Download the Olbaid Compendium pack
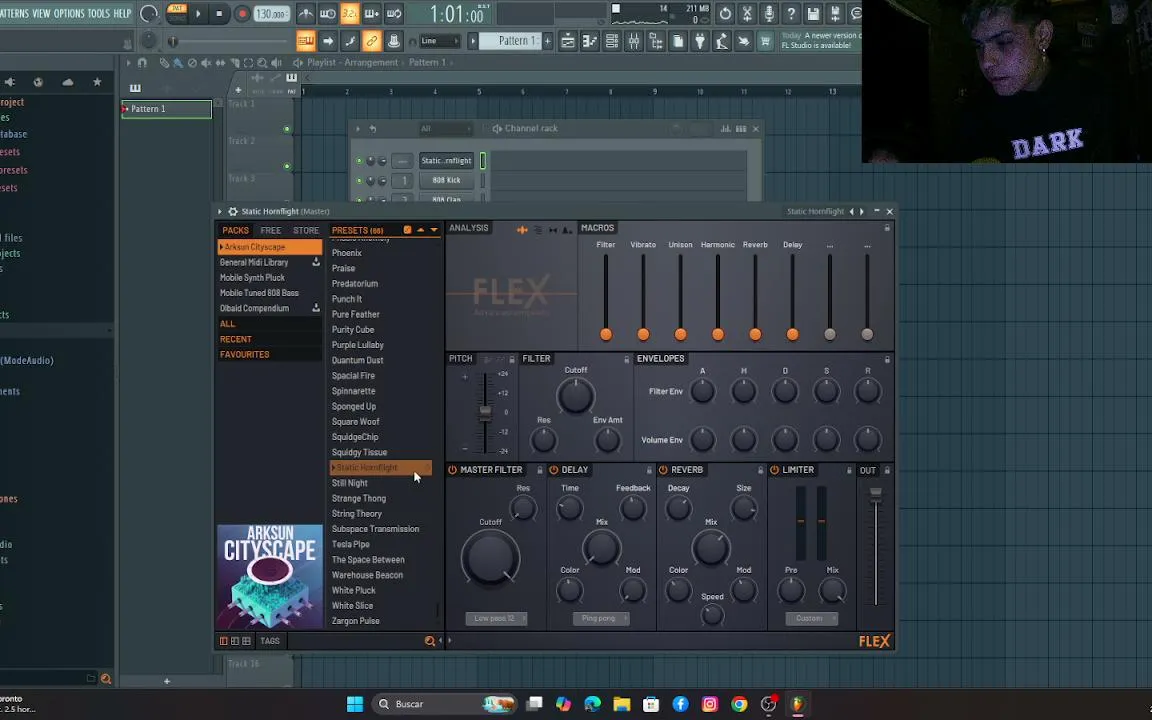 (x=316, y=309)
